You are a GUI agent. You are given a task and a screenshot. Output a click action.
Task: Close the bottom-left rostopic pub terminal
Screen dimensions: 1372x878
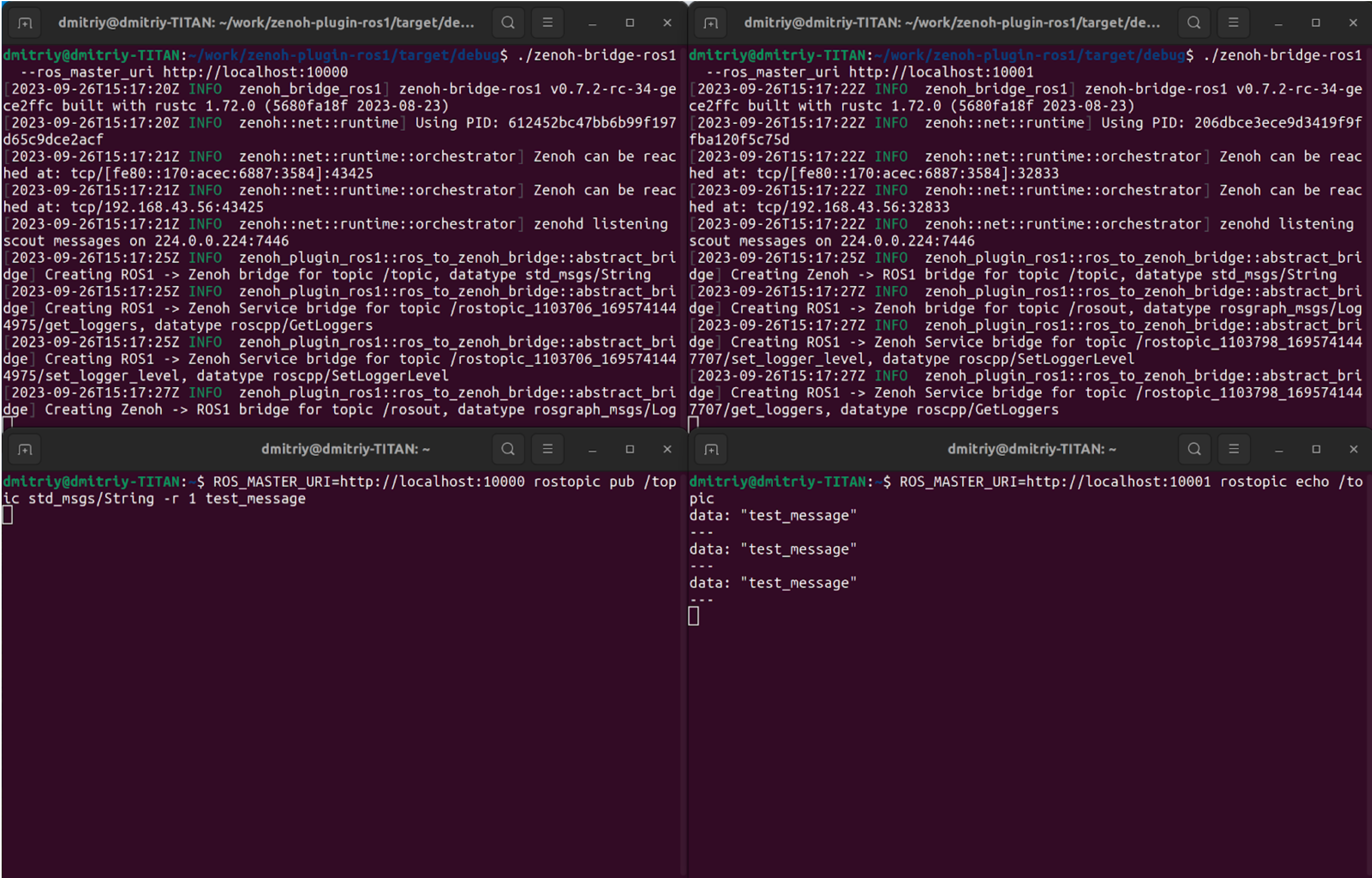[667, 449]
